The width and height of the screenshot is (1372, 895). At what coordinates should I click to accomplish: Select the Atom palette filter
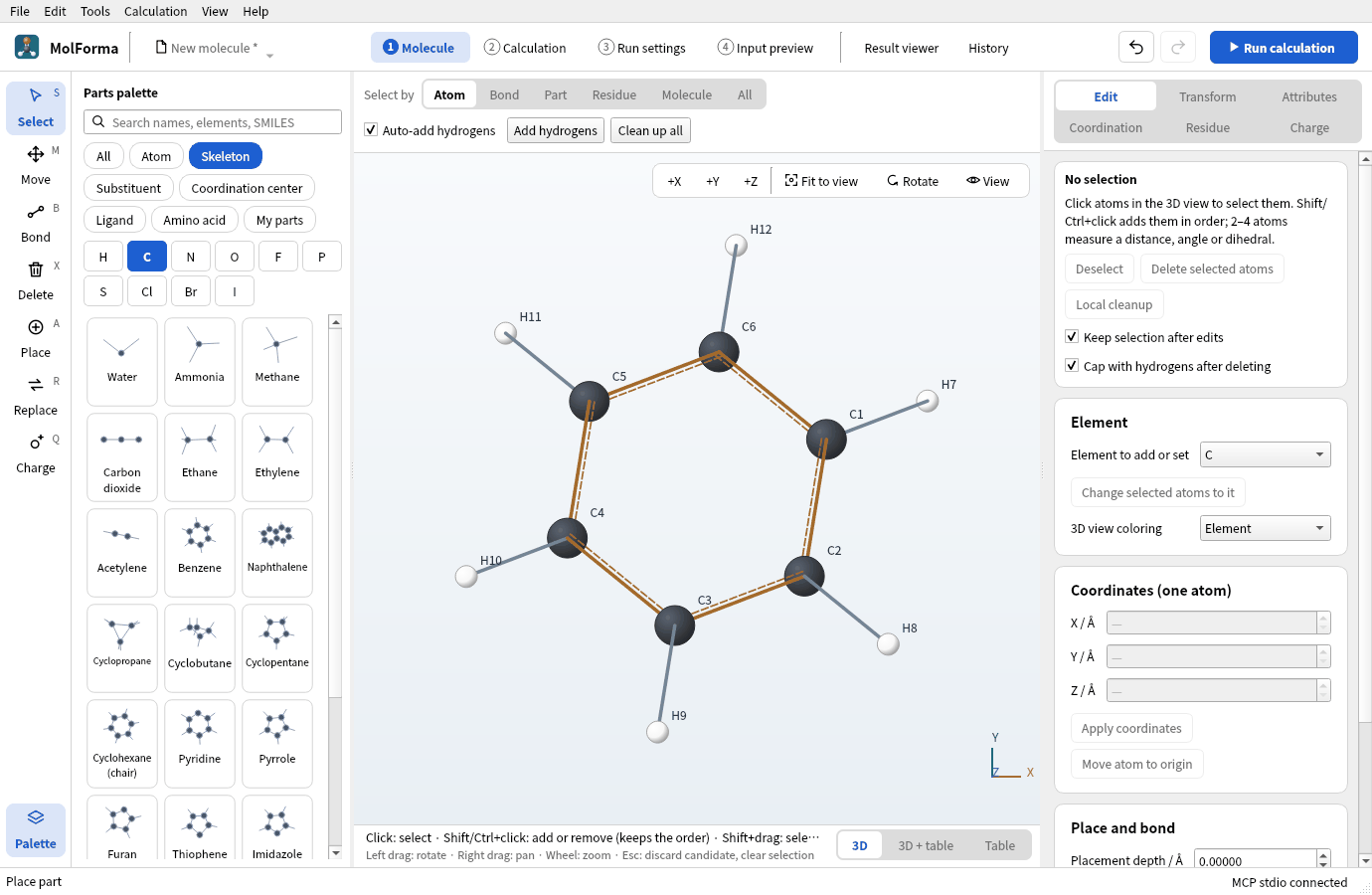click(156, 156)
